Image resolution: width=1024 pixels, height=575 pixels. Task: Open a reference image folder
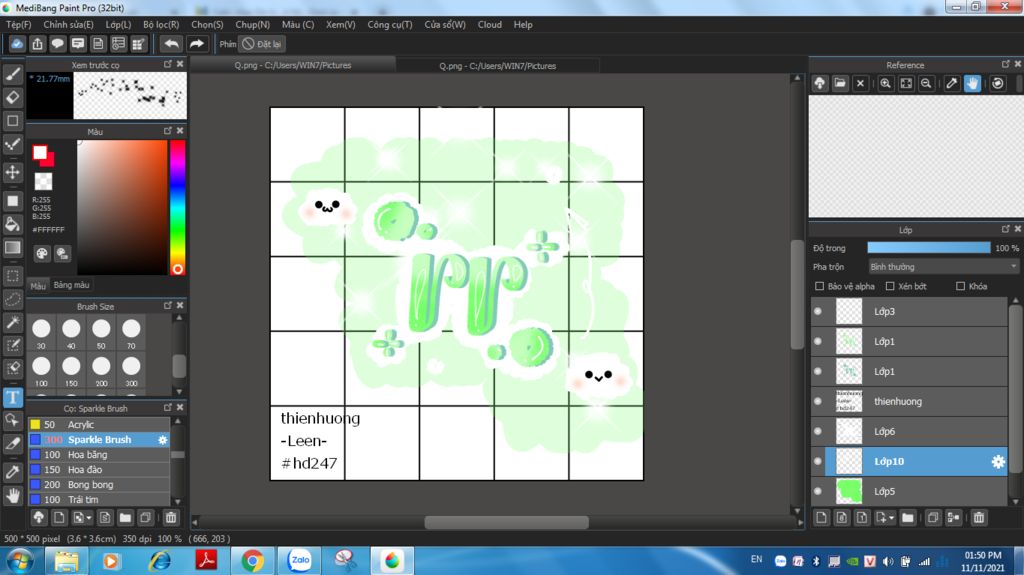tap(840, 84)
